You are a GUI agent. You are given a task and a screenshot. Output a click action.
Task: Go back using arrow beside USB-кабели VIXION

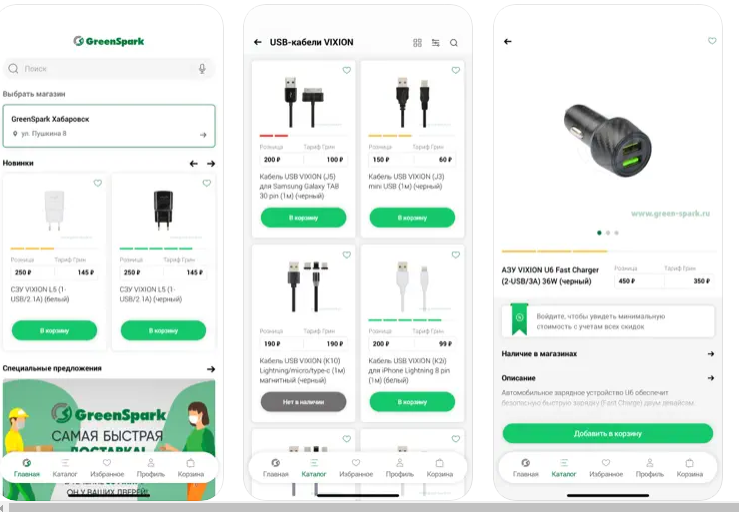[x=258, y=42]
